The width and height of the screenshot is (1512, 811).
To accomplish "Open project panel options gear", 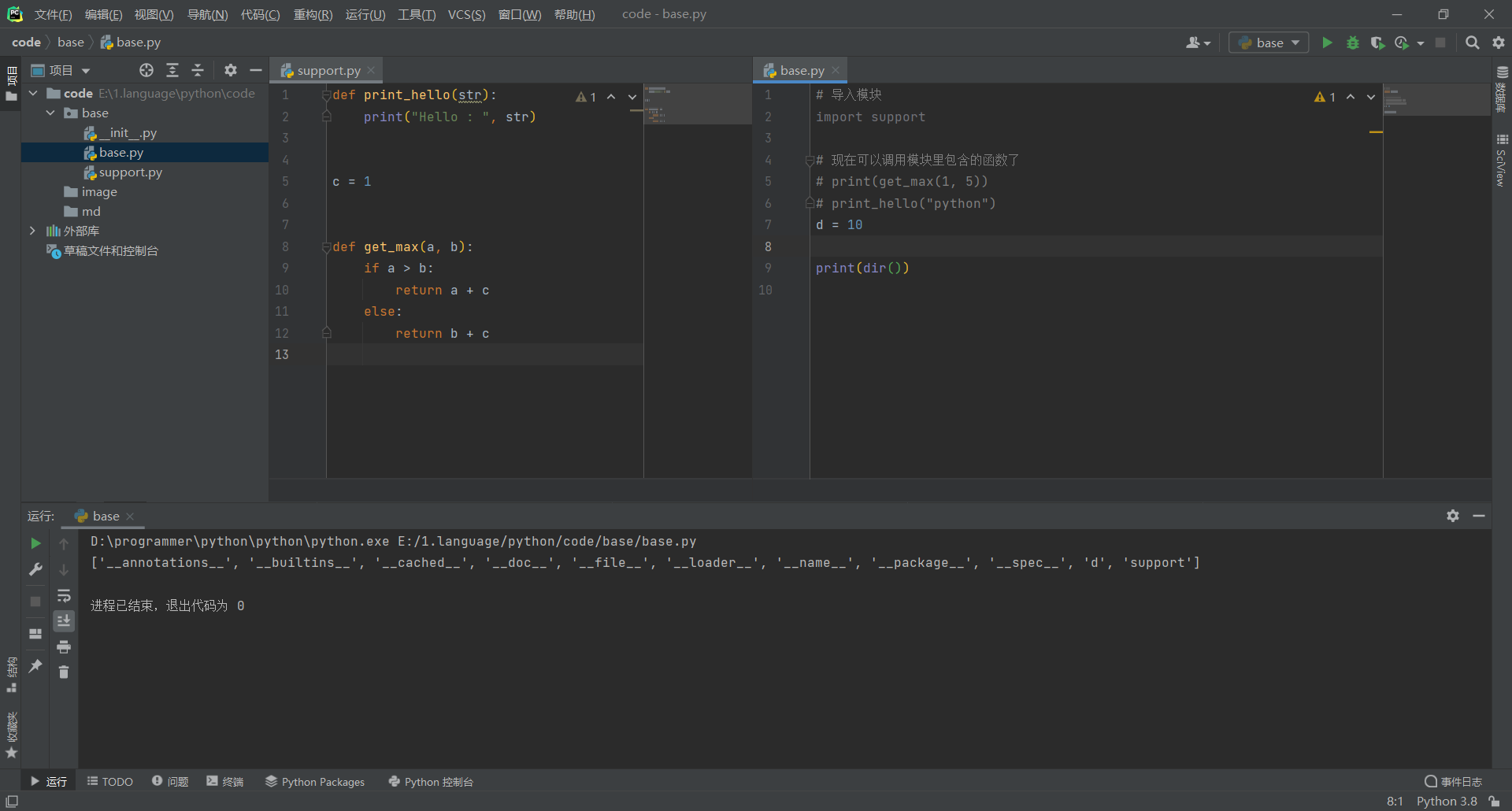I will (230, 70).
